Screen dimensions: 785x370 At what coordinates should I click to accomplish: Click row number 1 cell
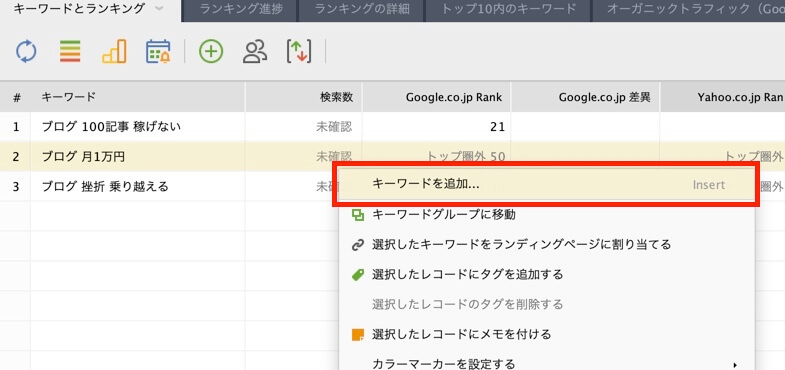pos(16,127)
